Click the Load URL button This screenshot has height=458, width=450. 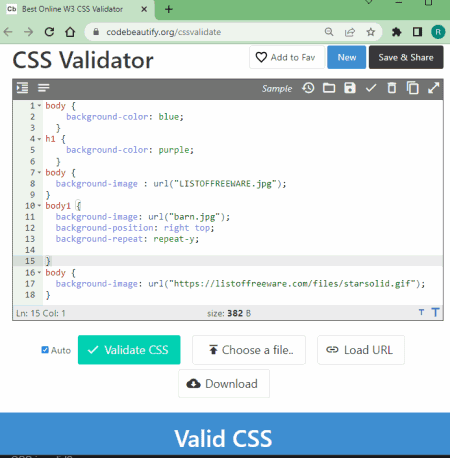click(361, 350)
